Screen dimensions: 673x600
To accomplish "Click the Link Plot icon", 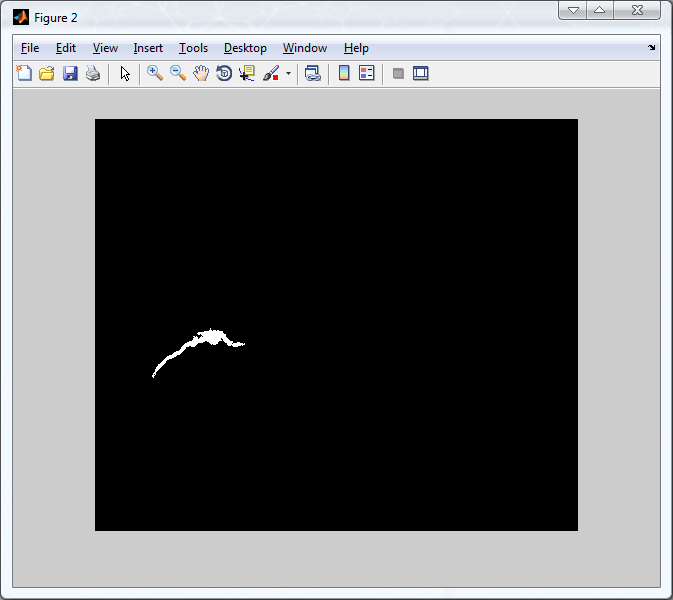I will coord(313,73).
